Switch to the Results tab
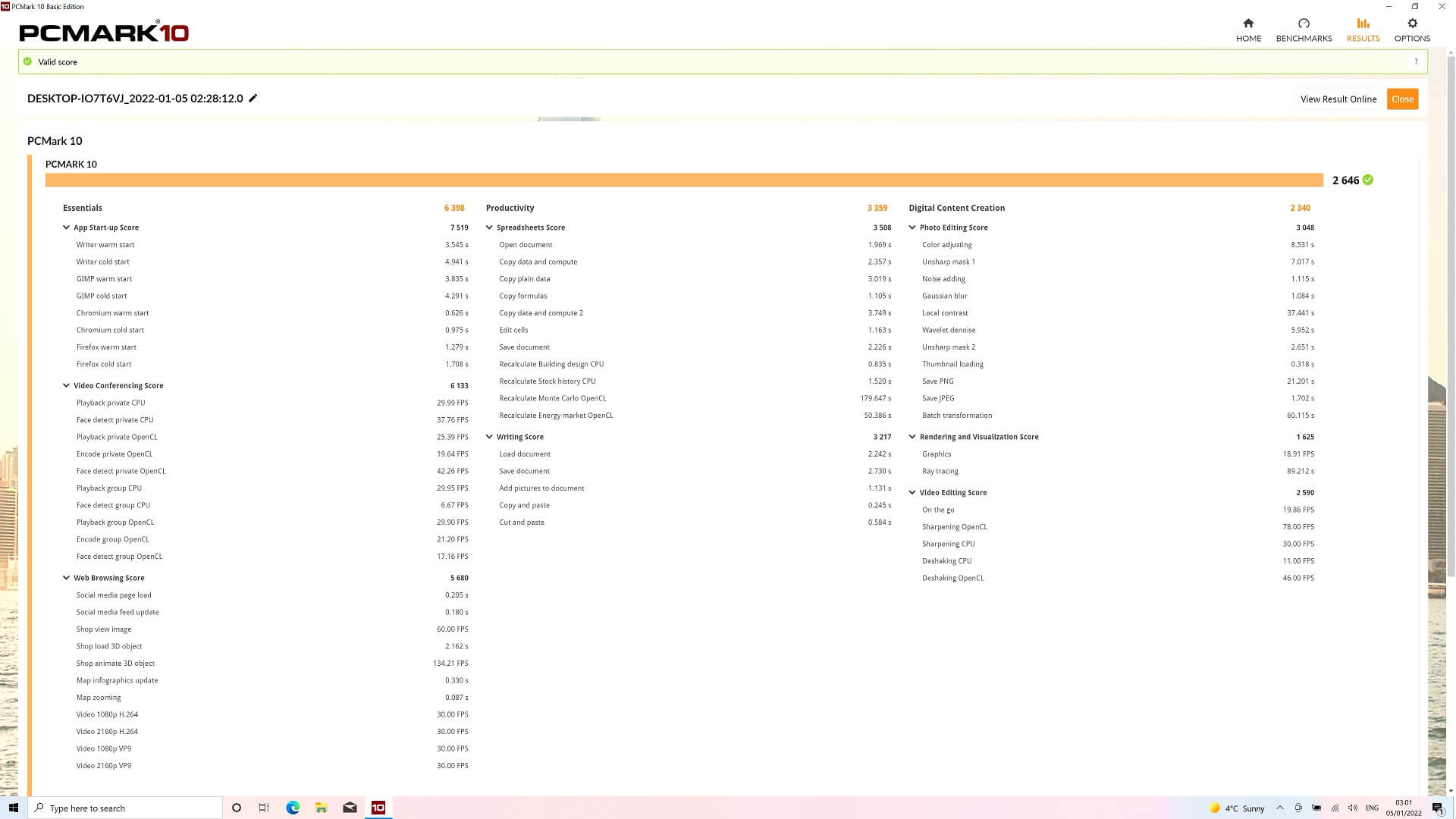Image resolution: width=1456 pixels, height=819 pixels. click(x=1363, y=30)
